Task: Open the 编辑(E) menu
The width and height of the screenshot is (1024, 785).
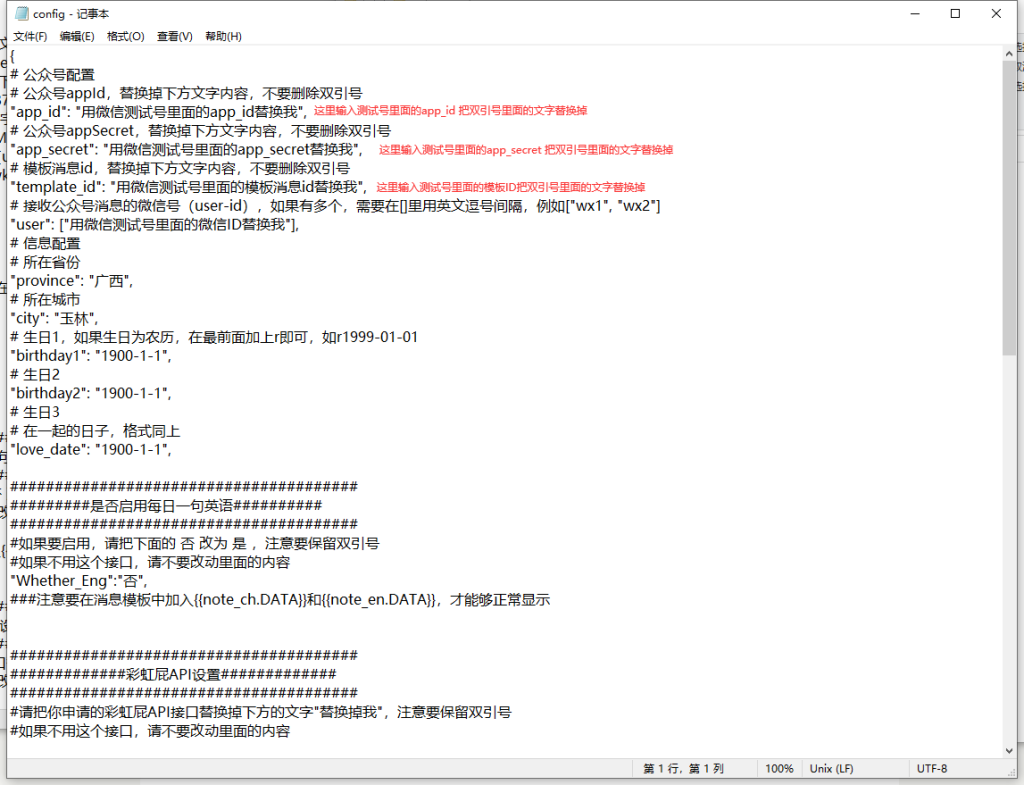Action: (77, 36)
